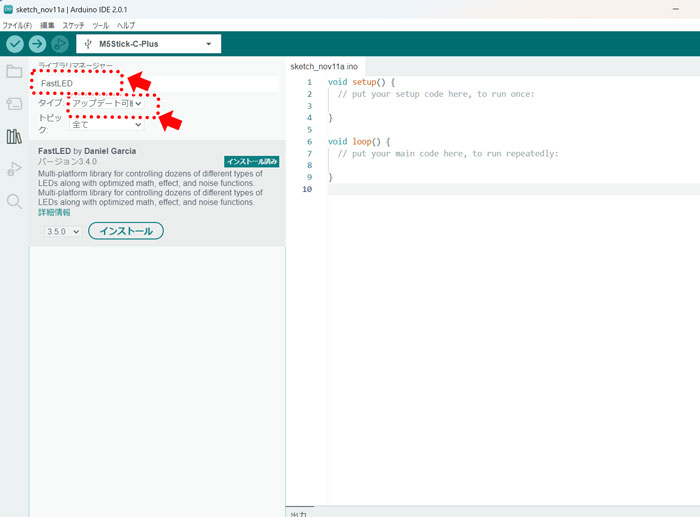Open the 編集 menu

tap(47, 25)
